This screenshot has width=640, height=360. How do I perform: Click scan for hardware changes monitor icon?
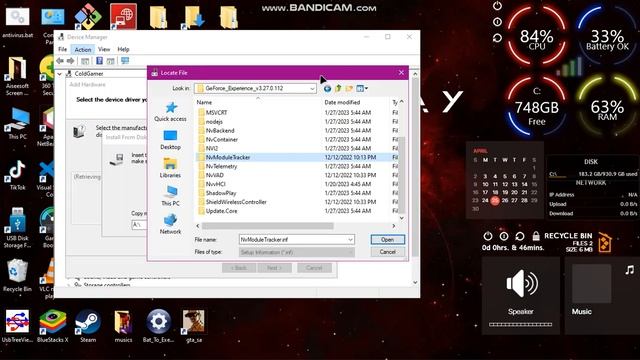(x=125, y=61)
